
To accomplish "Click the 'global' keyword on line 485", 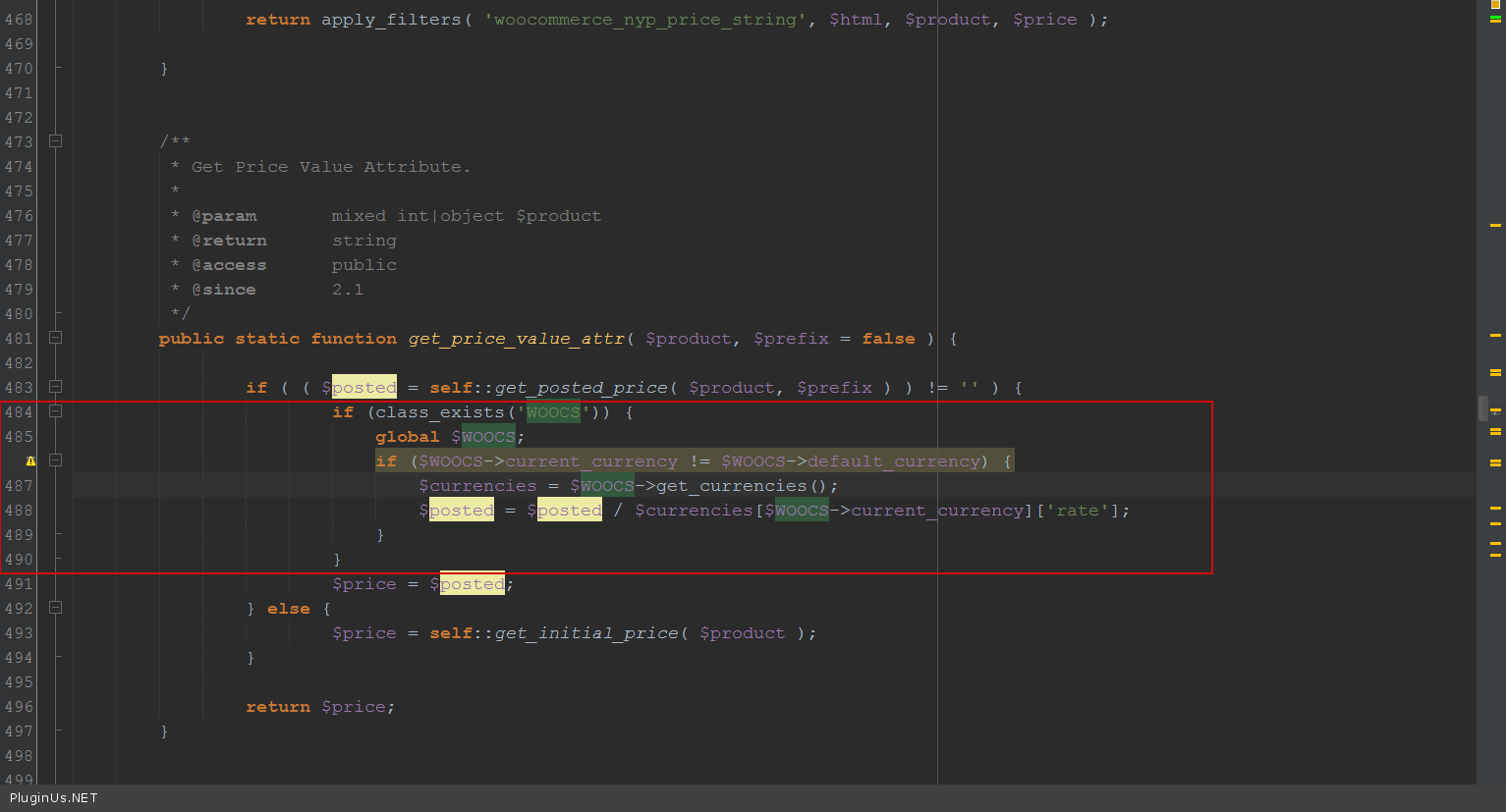I will 407,437.
